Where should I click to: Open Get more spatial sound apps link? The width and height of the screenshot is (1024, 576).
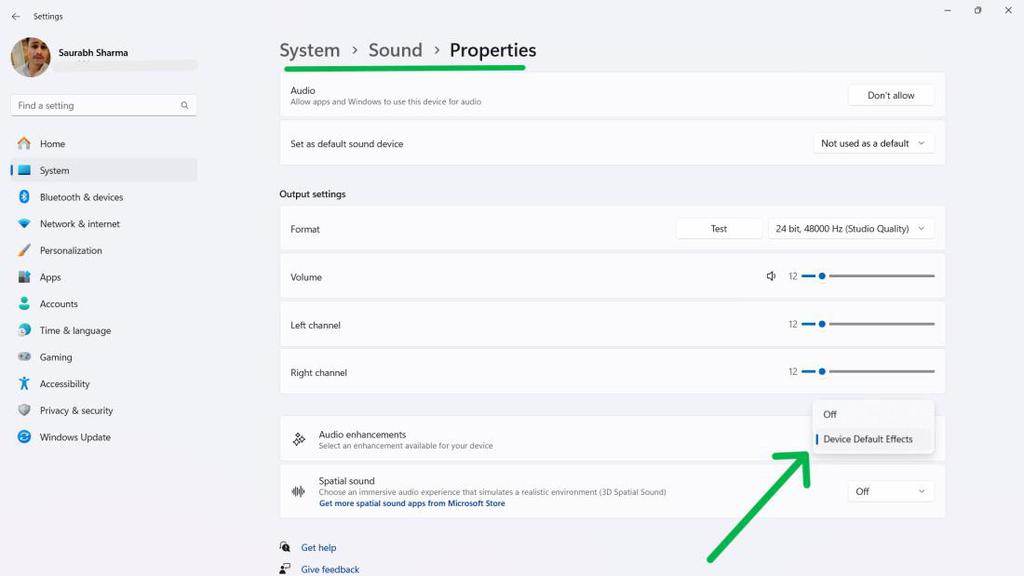click(412, 504)
